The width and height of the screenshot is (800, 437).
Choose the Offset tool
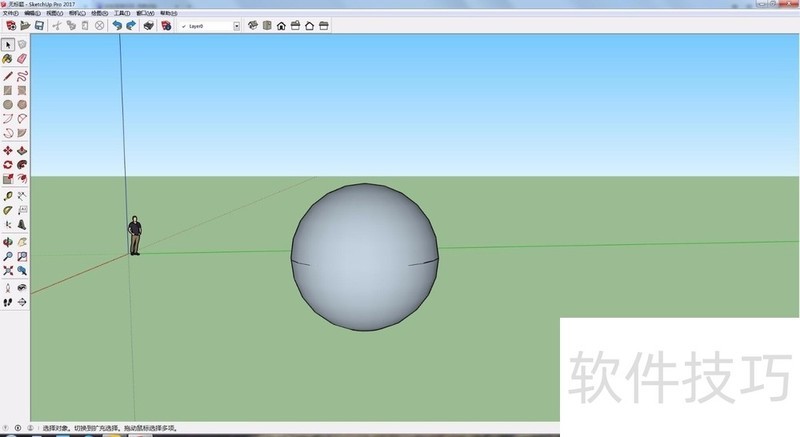tap(22, 178)
